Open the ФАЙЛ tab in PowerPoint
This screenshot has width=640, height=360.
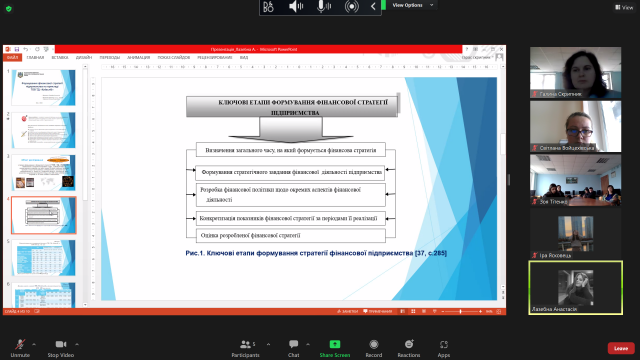12,58
